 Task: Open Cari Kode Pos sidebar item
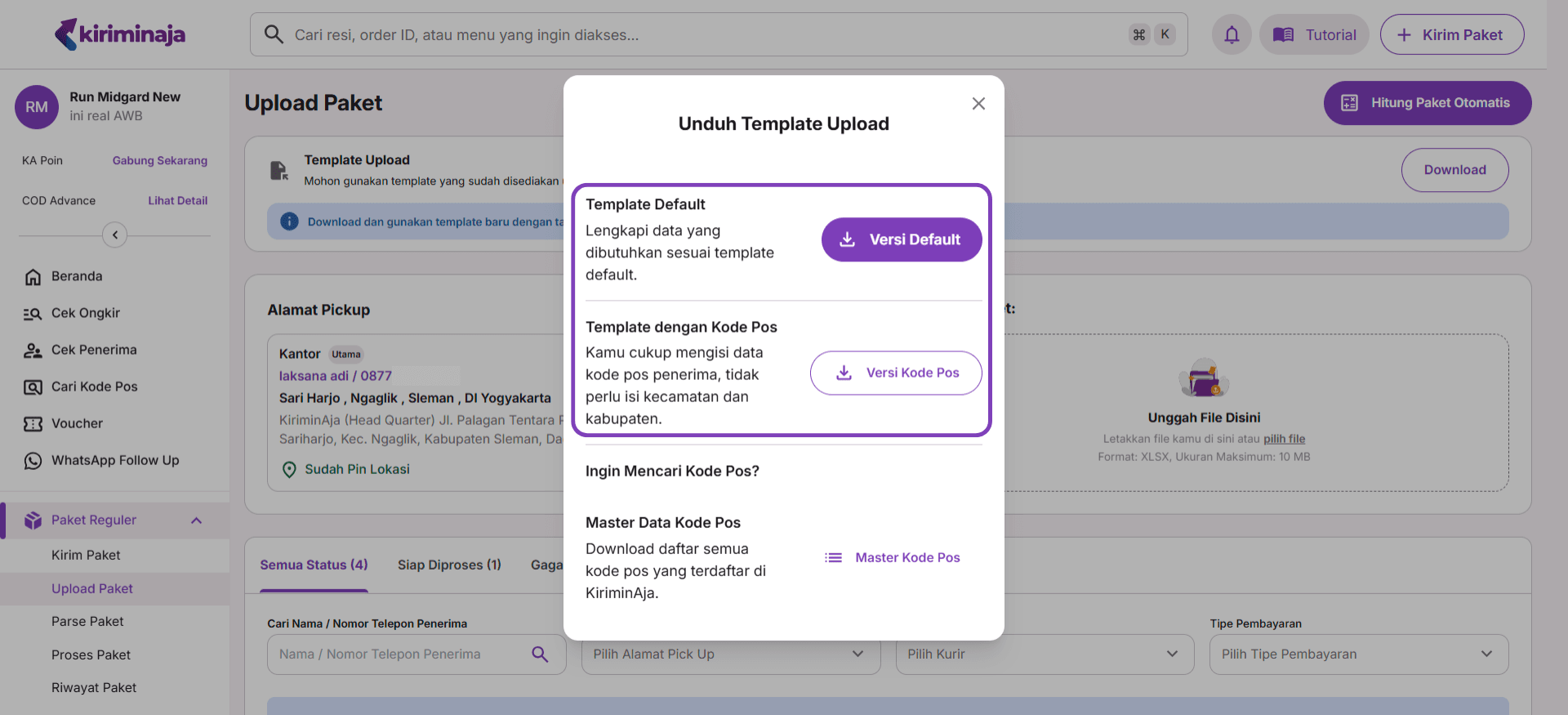pos(94,387)
